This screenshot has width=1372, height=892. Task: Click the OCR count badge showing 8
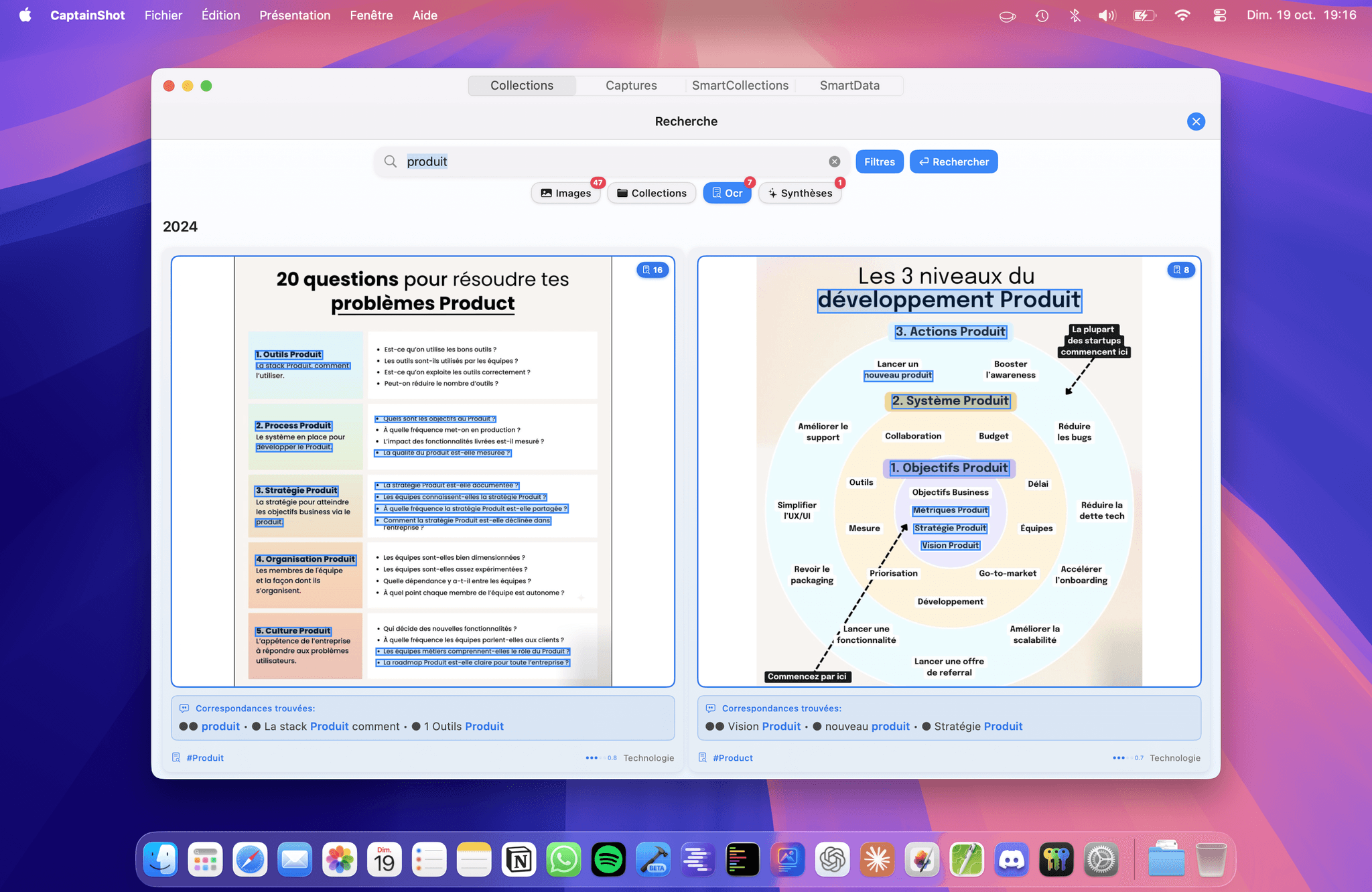pos(1181,270)
